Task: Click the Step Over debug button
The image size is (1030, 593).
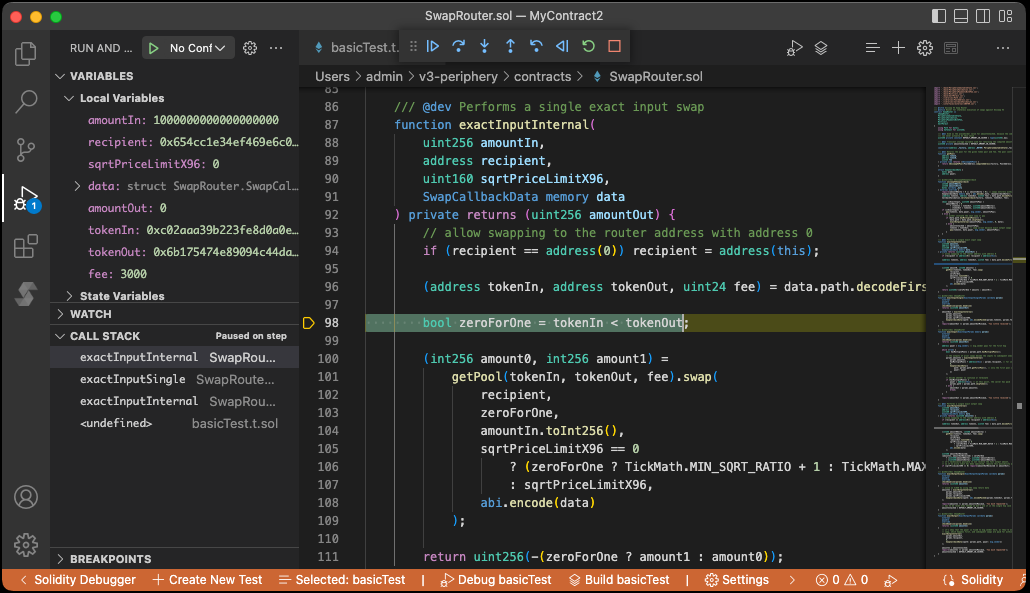Action: [x=459, y=46]
